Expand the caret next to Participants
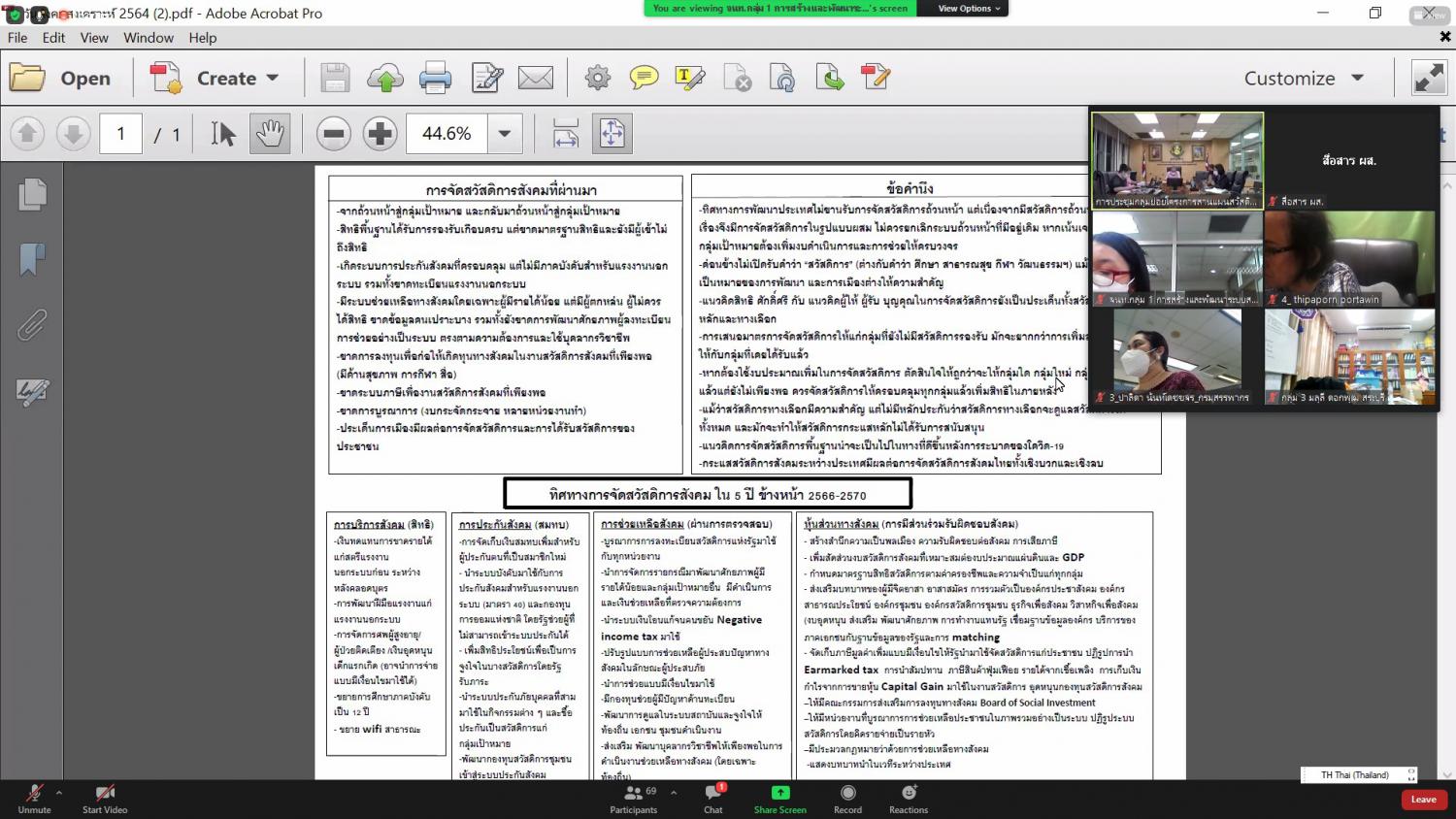 [674, 793]
